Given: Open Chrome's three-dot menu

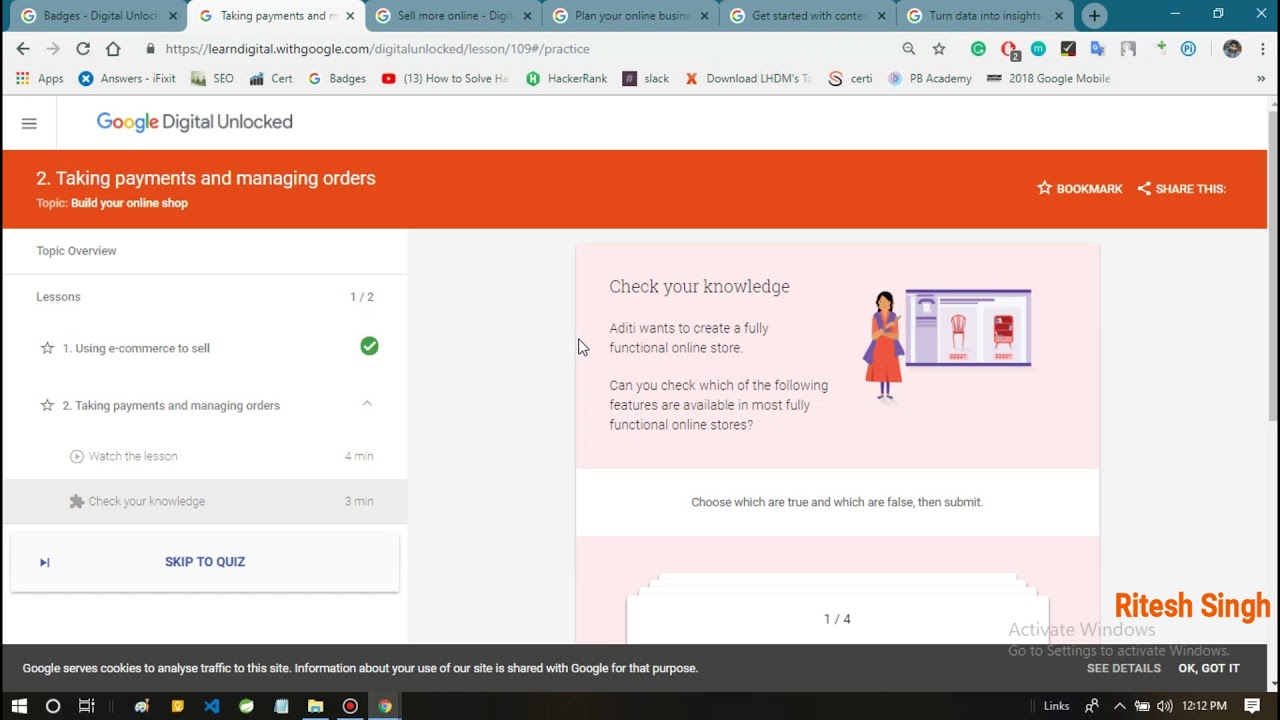Looking at the screenshot, I should (1262, 48).
